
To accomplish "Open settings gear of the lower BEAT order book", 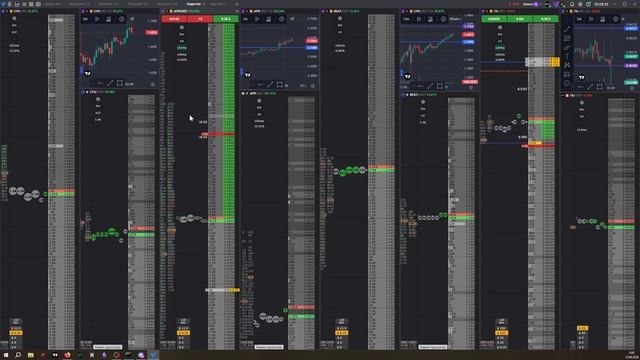I will point(423,102).
